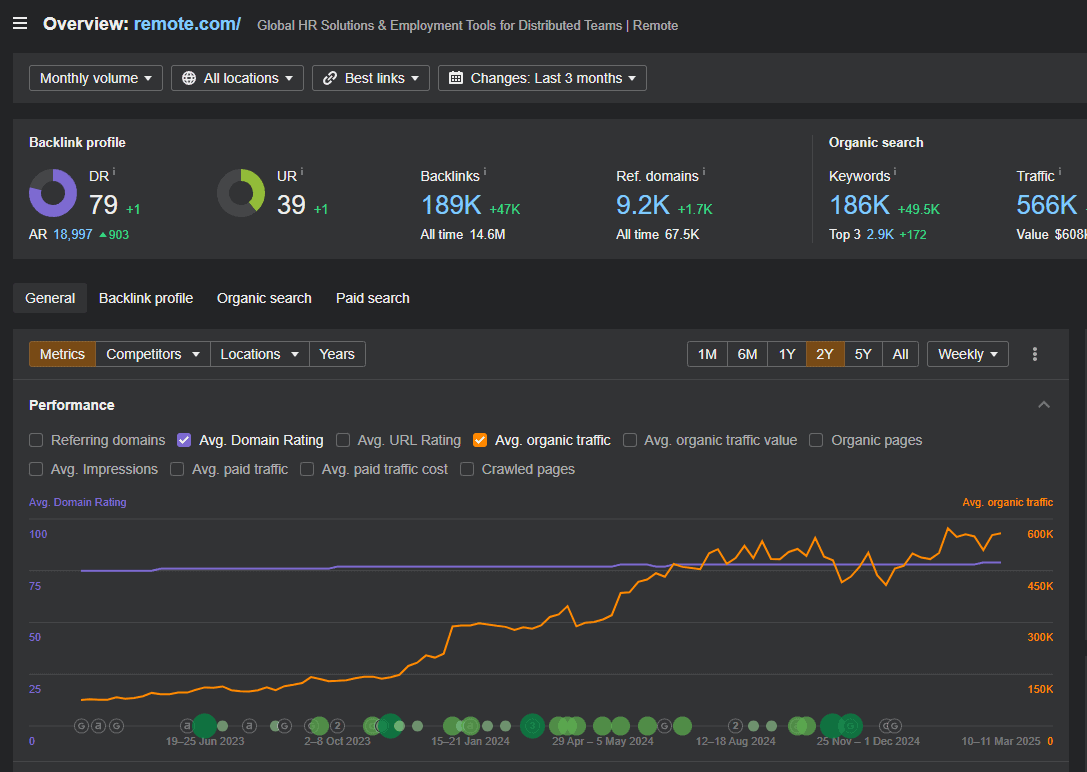Click the Traffic info icon
The height and width of the screenshot is (772, 1087).
[1060, 172]
